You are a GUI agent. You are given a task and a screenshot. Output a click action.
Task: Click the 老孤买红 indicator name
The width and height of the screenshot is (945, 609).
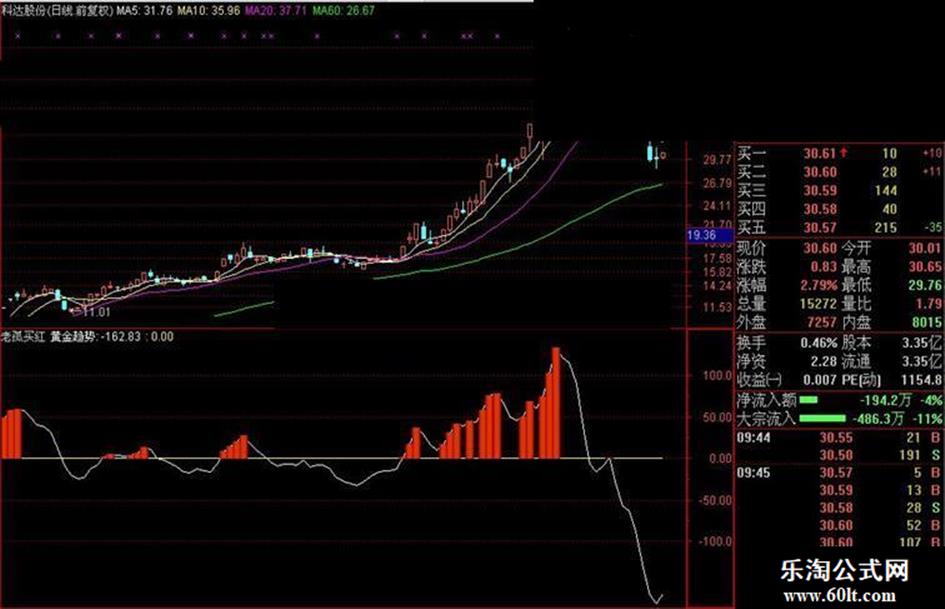(23, 336)
